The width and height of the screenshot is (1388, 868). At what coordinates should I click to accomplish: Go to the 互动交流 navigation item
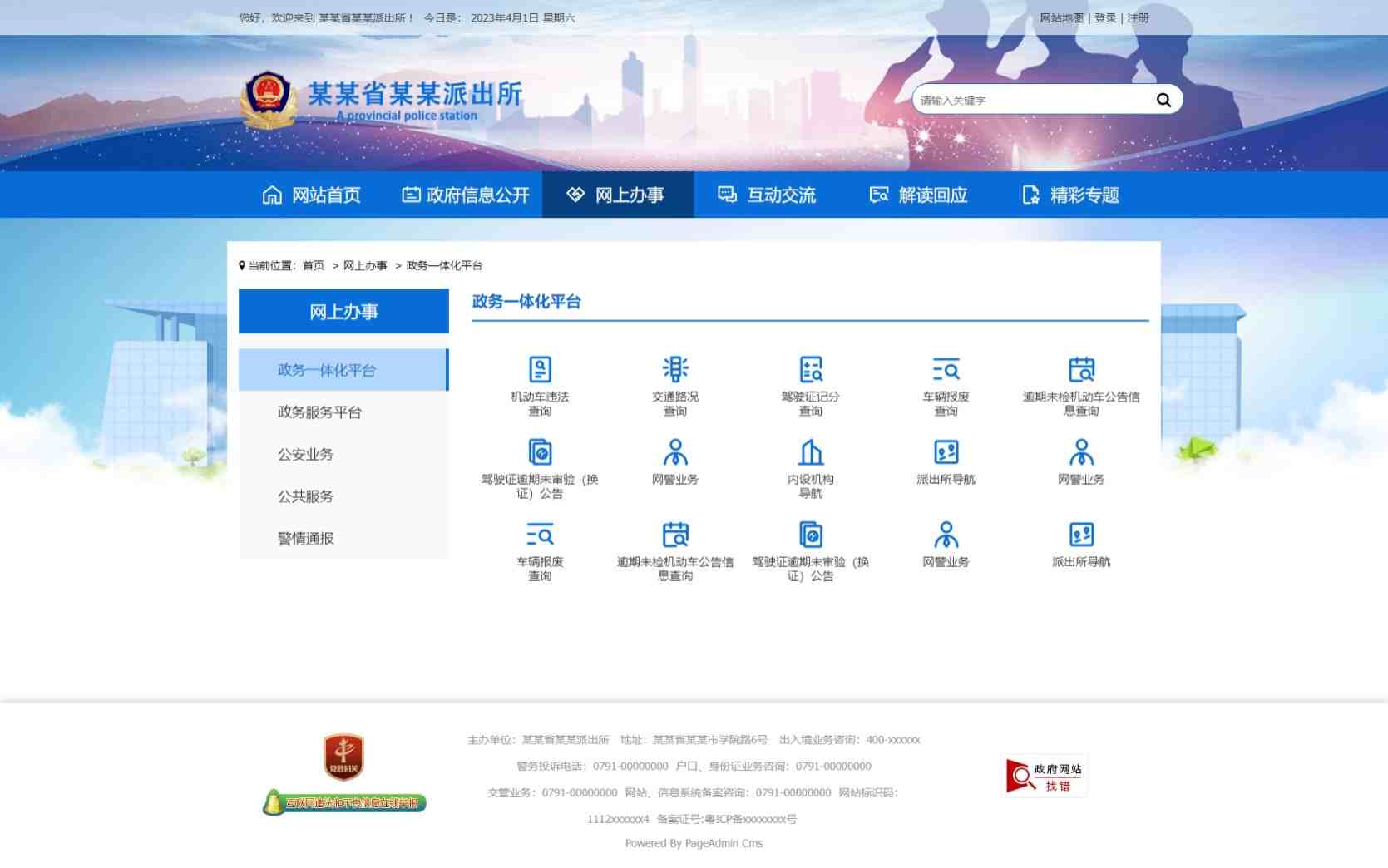(767, 195)
